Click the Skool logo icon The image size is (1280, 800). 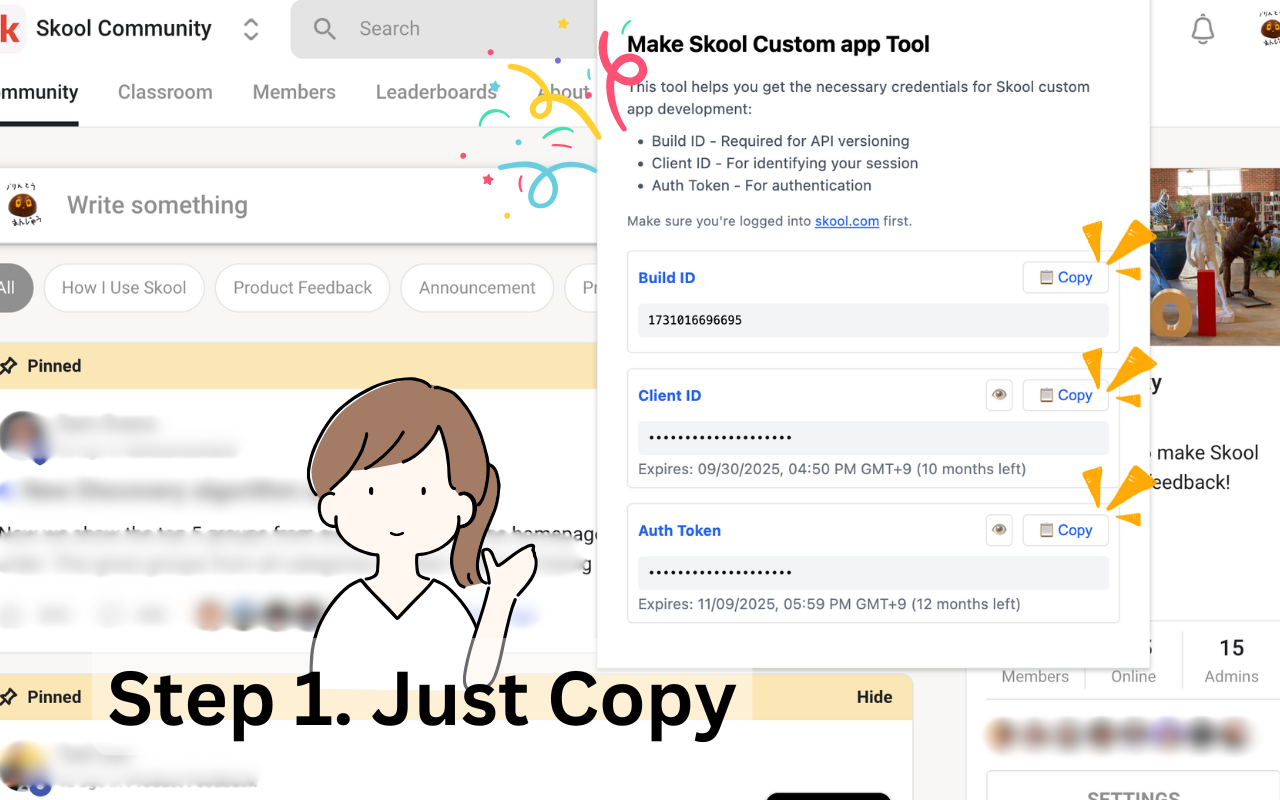click(x=9, y=29)
